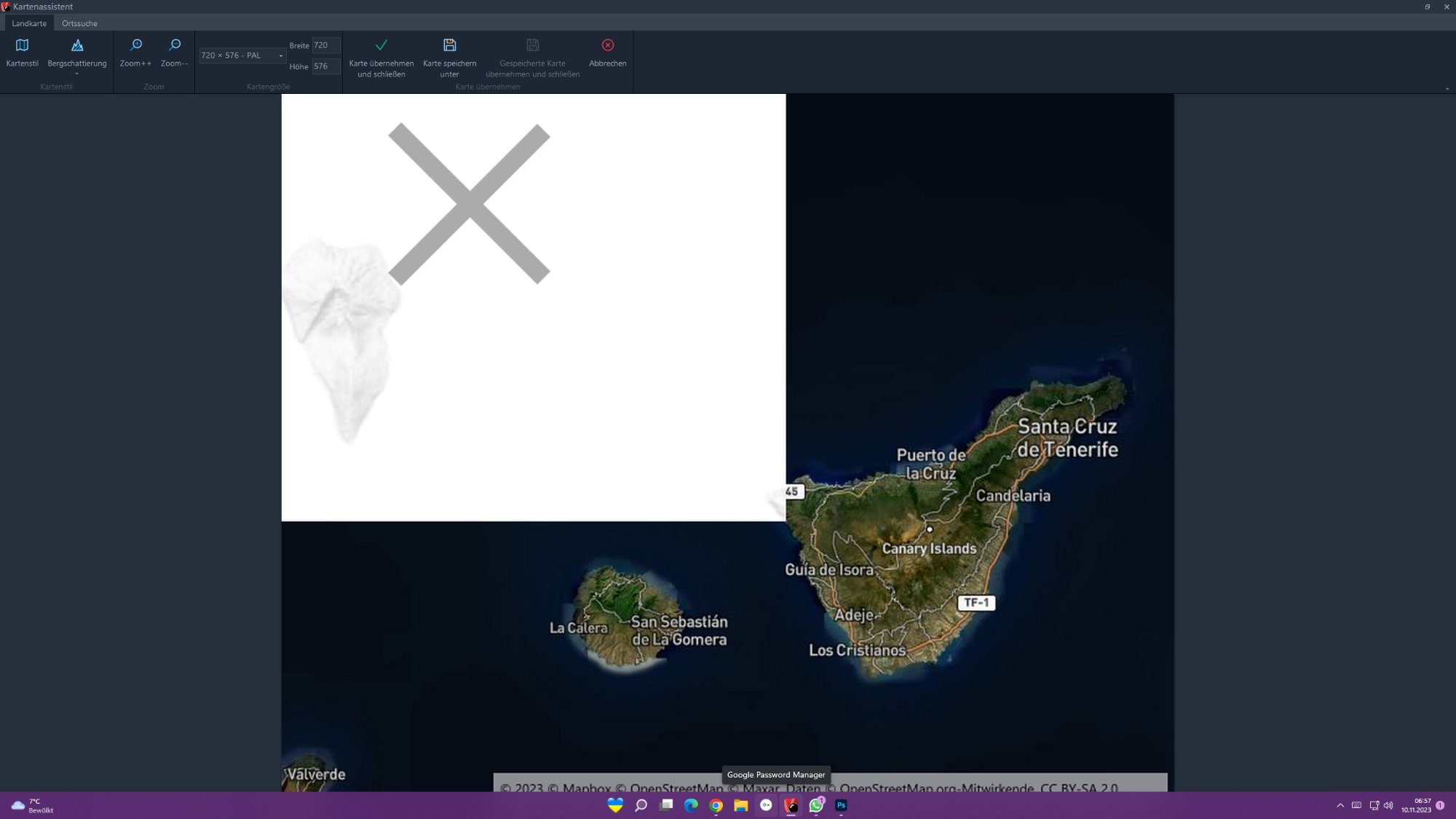
Task: Collapse the ribbon with the small arrow
Action: click(x=1447, y=88)
